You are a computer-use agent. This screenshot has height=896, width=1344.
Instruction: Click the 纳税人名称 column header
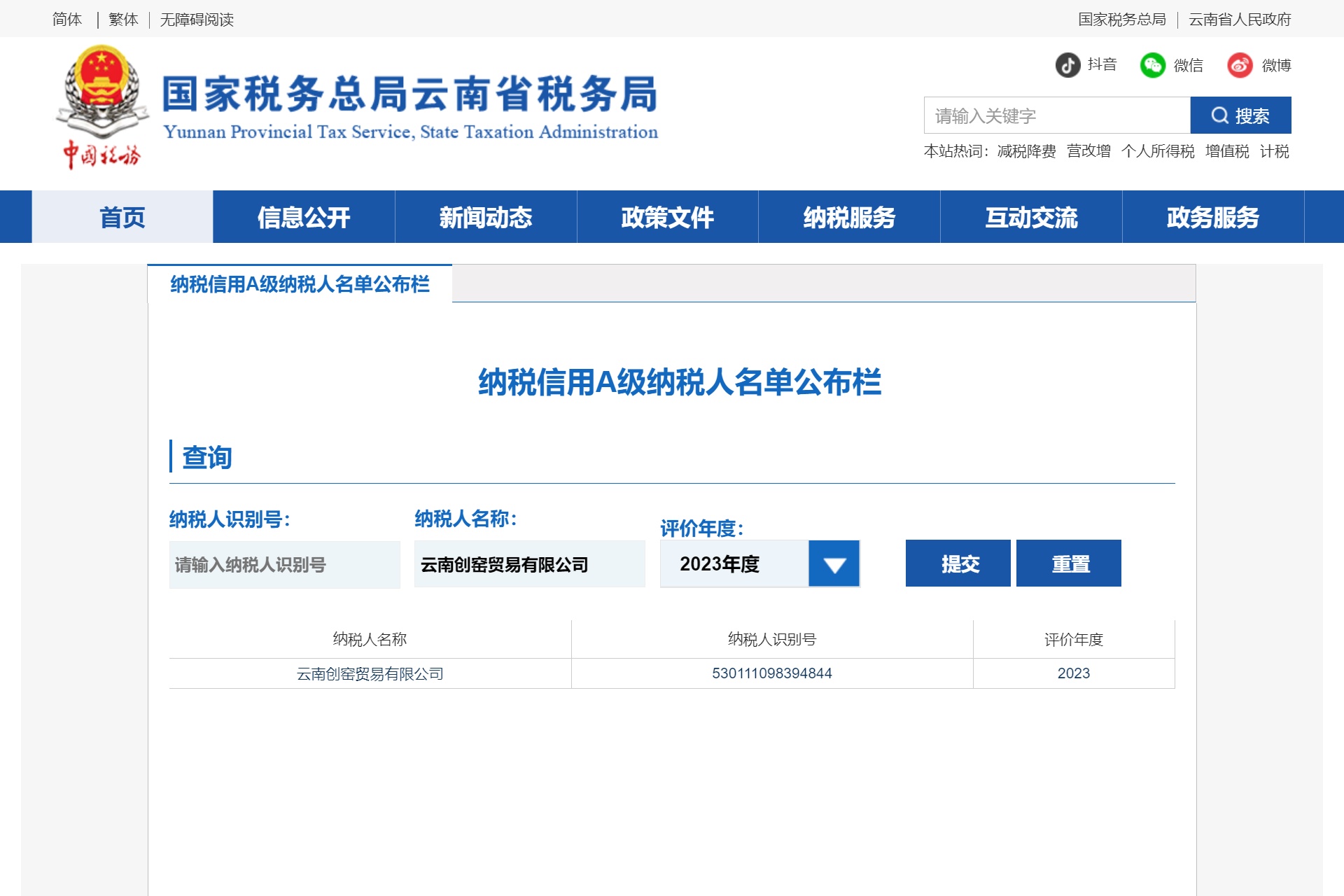(370, 639)
